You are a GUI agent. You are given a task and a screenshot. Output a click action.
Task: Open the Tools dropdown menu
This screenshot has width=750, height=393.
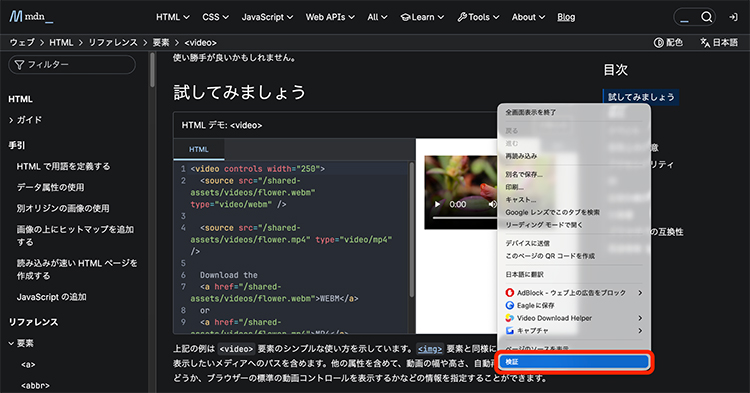478,17
